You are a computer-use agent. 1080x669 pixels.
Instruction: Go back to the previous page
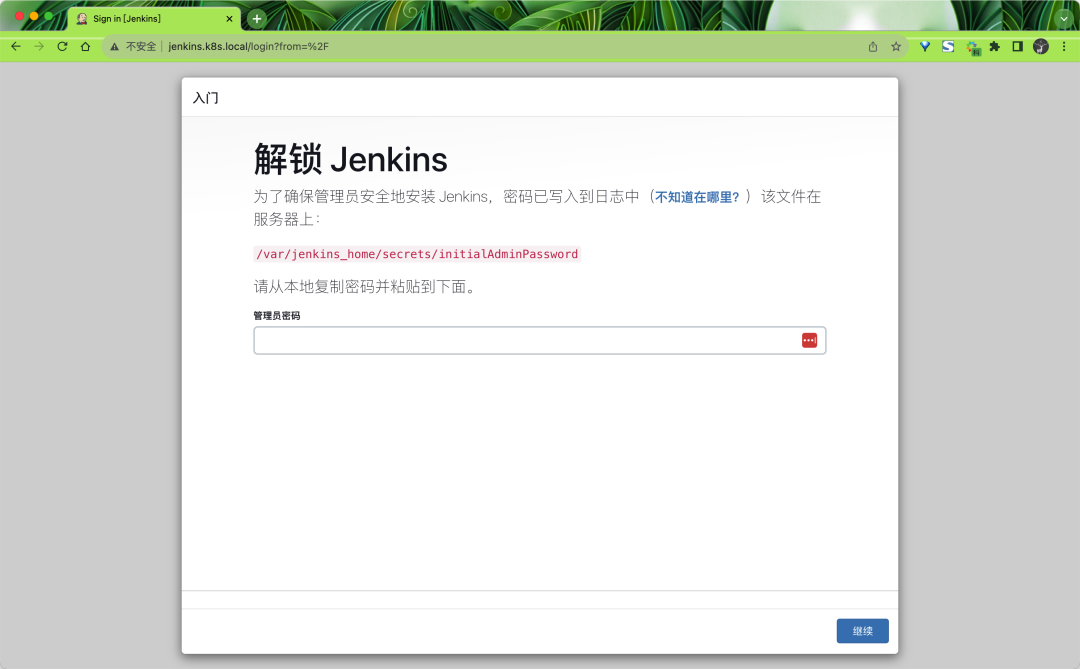click(x=16, y=46)
